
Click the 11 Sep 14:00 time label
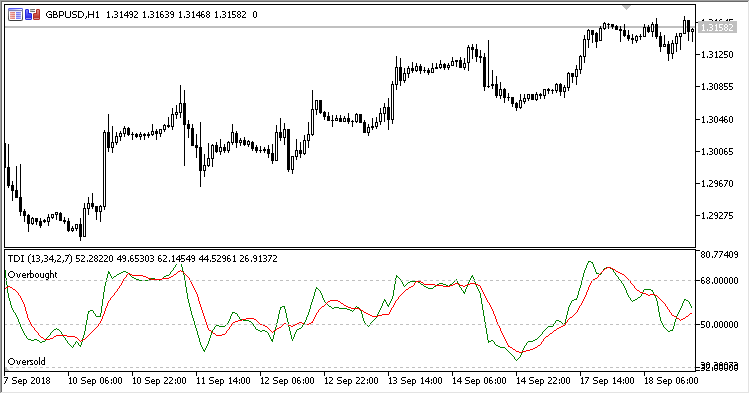[223, 381]
